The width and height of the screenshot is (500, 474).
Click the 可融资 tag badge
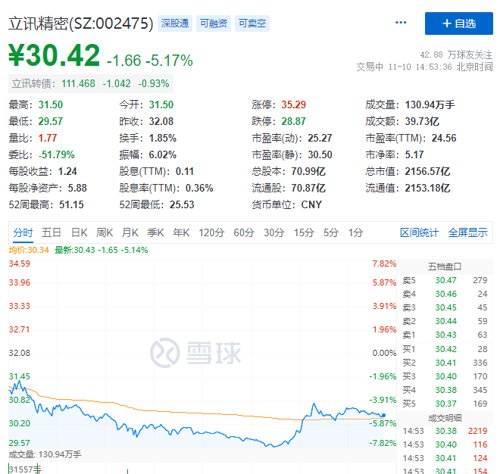pos(214,23)
